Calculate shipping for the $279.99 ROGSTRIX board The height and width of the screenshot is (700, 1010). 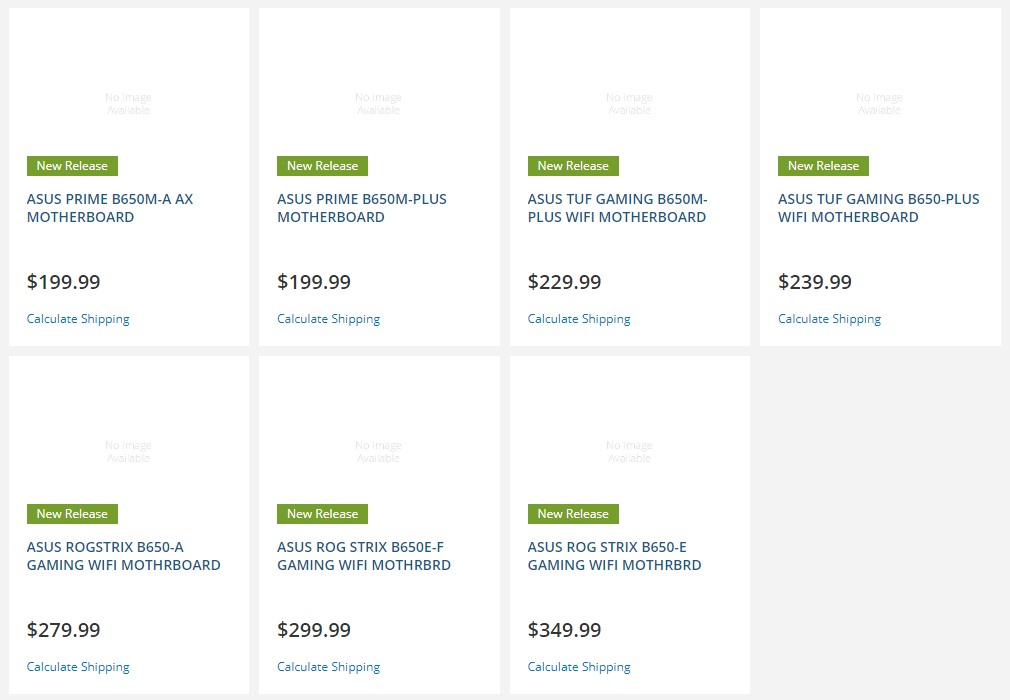point(78,667)
